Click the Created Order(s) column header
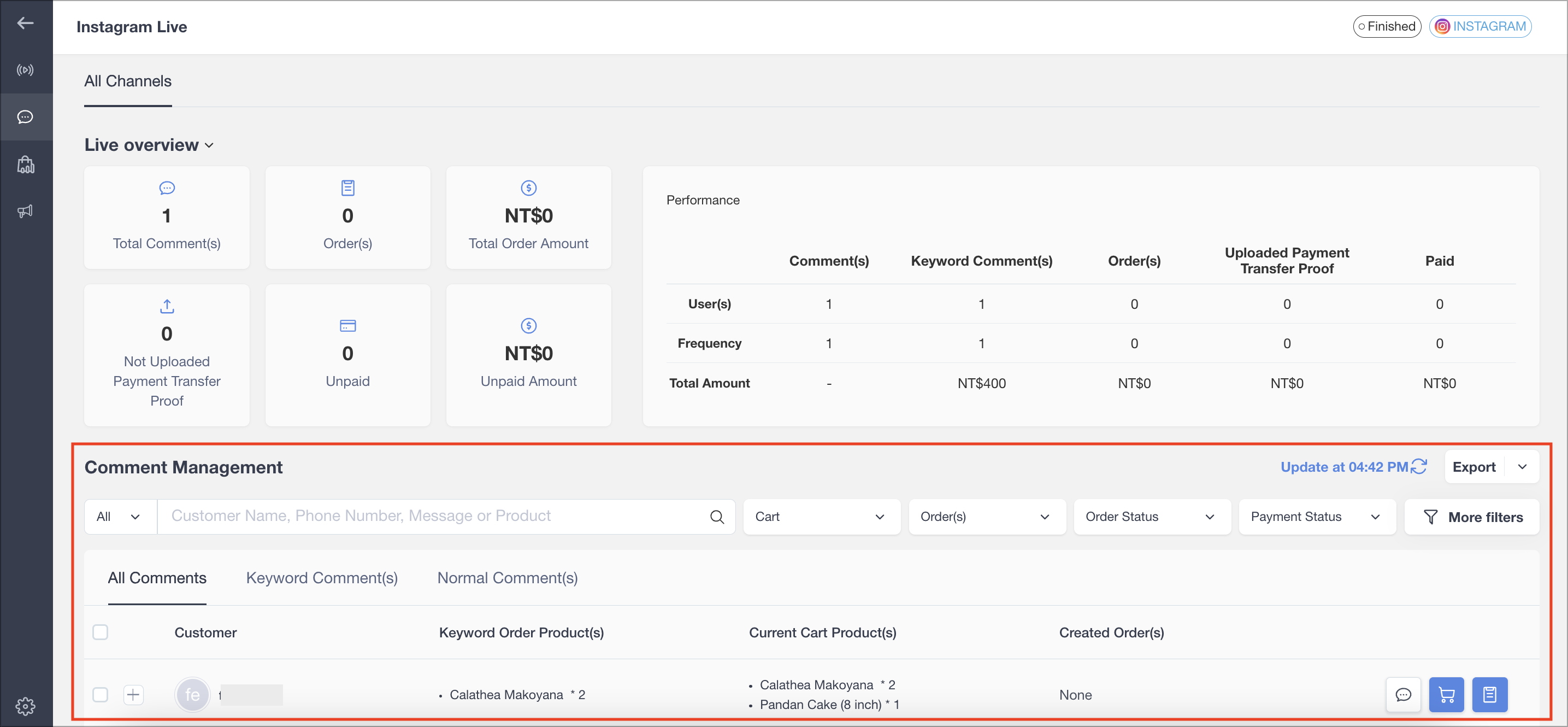Screen dimensions: 1568x727 coord(1111,632)
